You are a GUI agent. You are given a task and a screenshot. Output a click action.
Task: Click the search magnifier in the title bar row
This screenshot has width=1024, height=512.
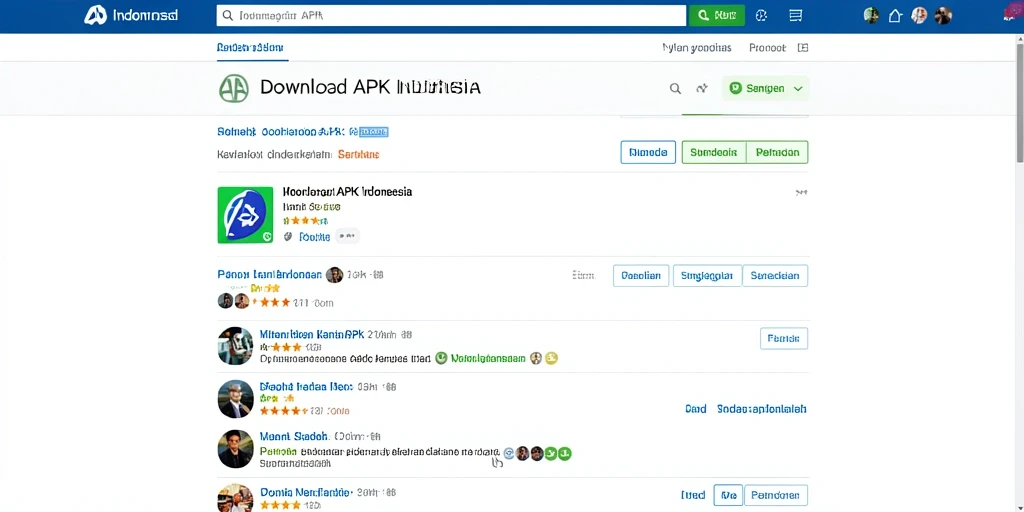point(675,89)
